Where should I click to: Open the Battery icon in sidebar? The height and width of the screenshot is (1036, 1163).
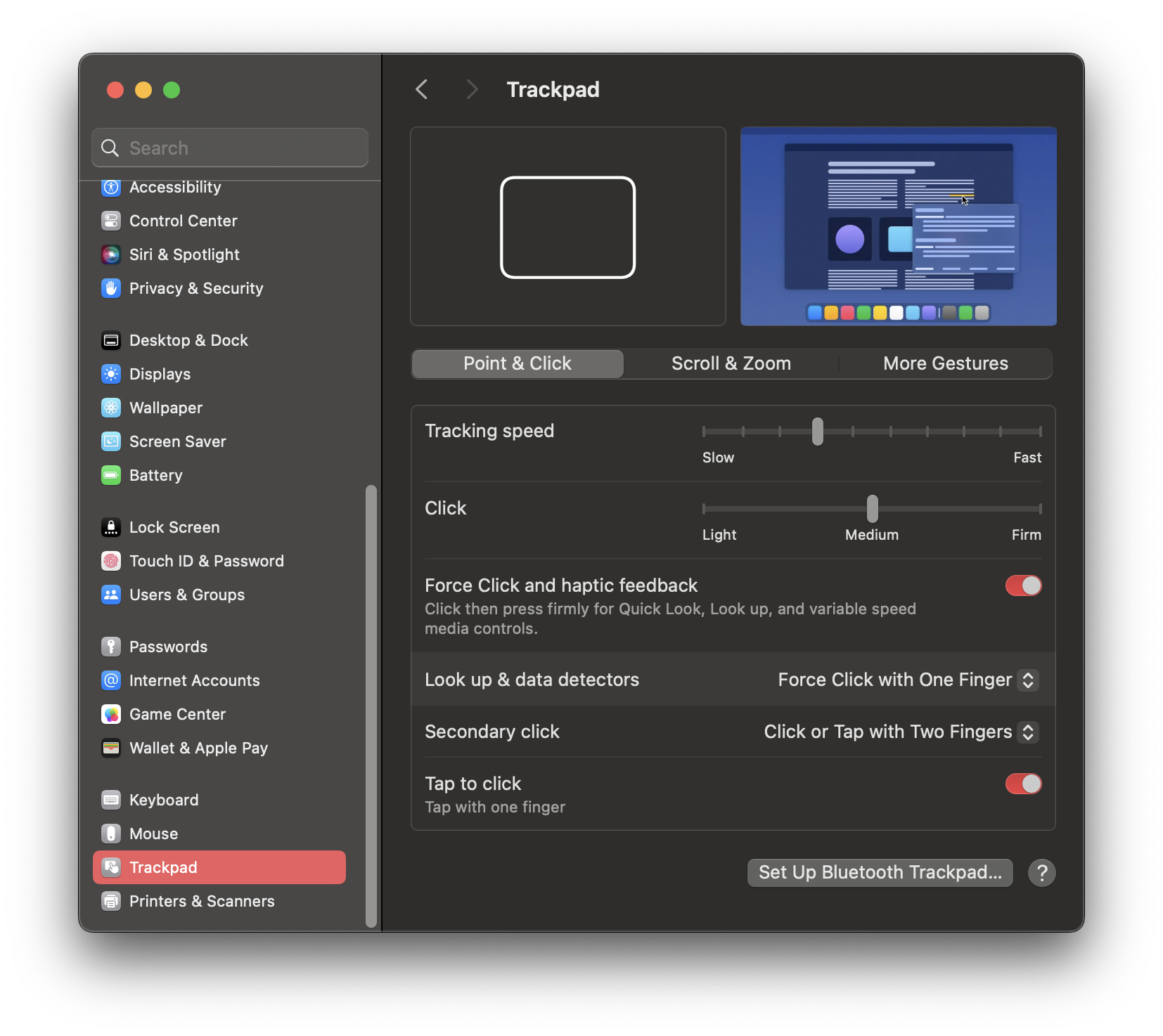point(111,475)
